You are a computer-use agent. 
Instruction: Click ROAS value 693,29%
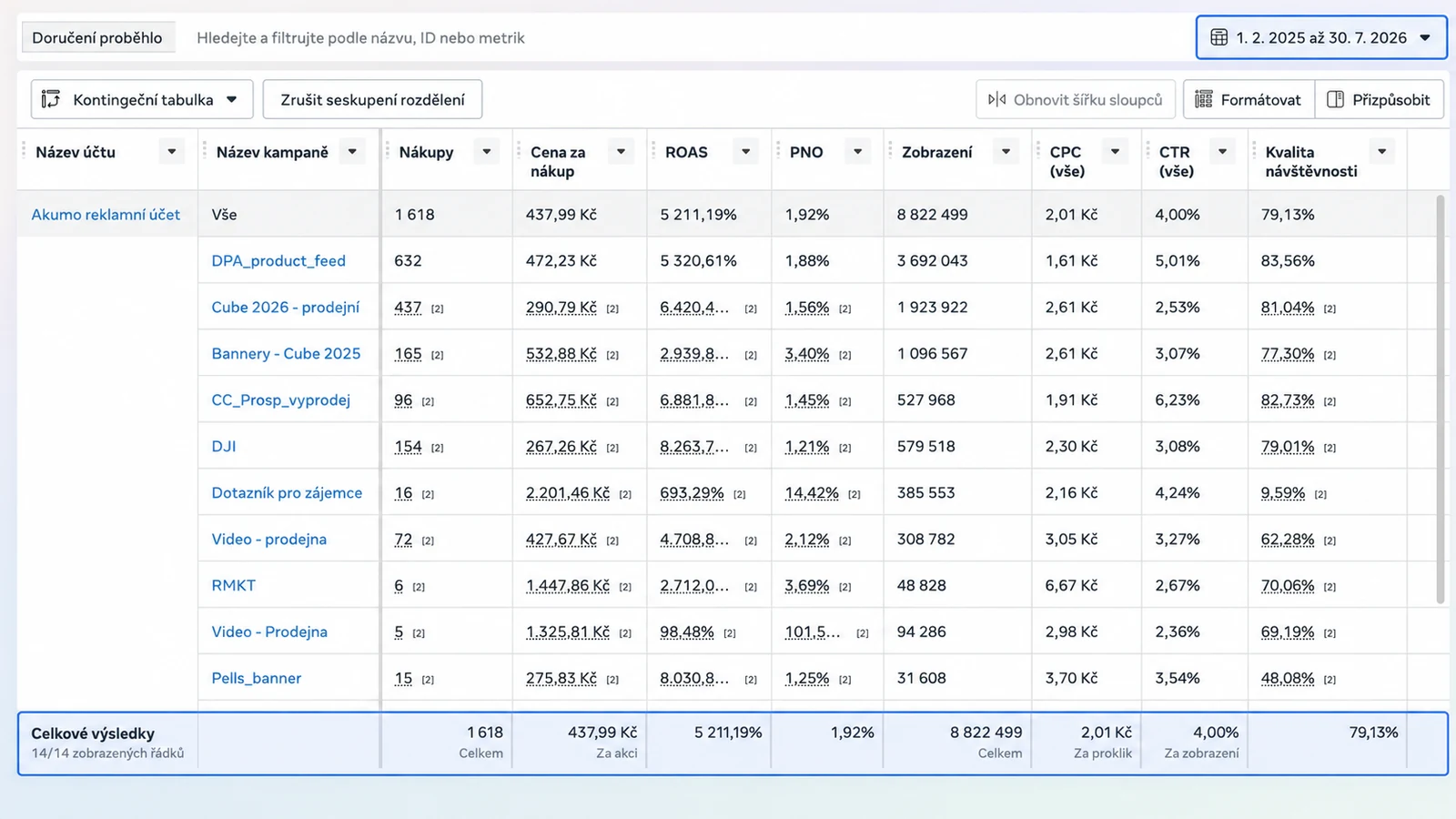pos(692,493)
